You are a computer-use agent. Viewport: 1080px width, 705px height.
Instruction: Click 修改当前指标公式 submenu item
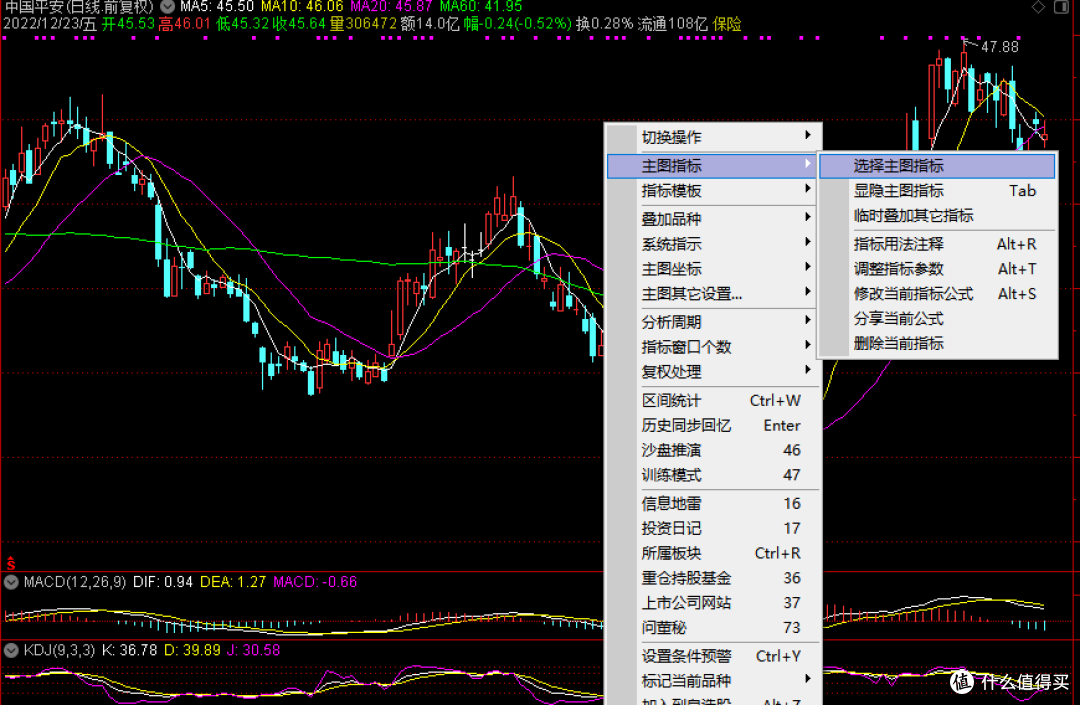pos(937,294)
